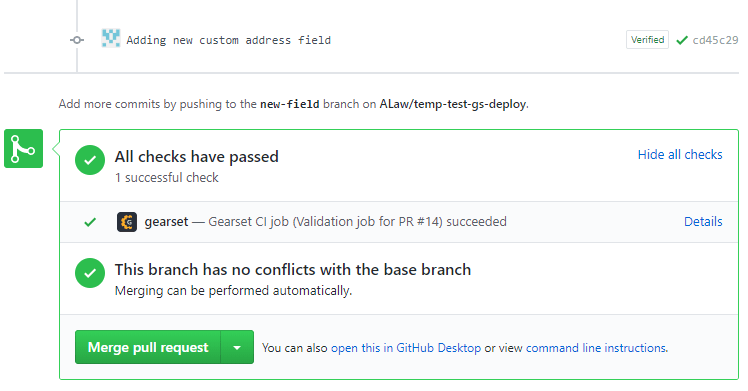Image resolution: width=748 pixels, height=391 pixels.
Task: Click the gearset check name
Action: [166, 222]
